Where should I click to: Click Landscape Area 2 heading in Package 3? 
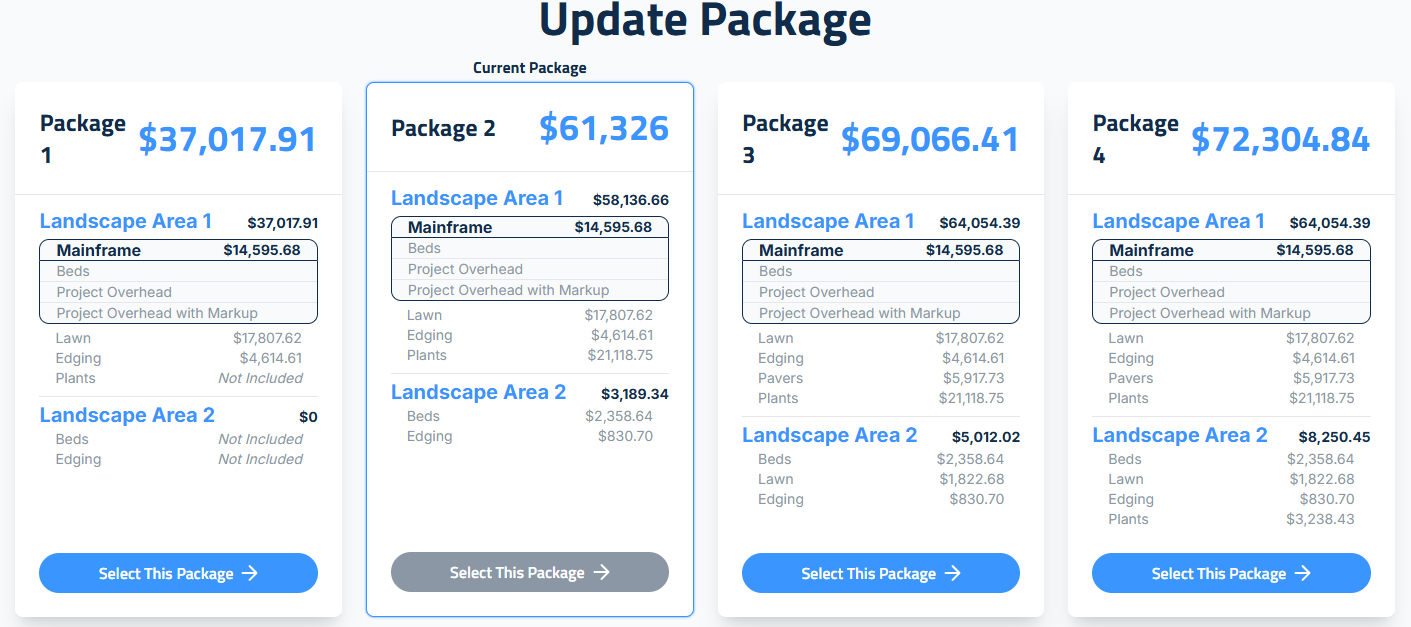click(x=829, y=435)
